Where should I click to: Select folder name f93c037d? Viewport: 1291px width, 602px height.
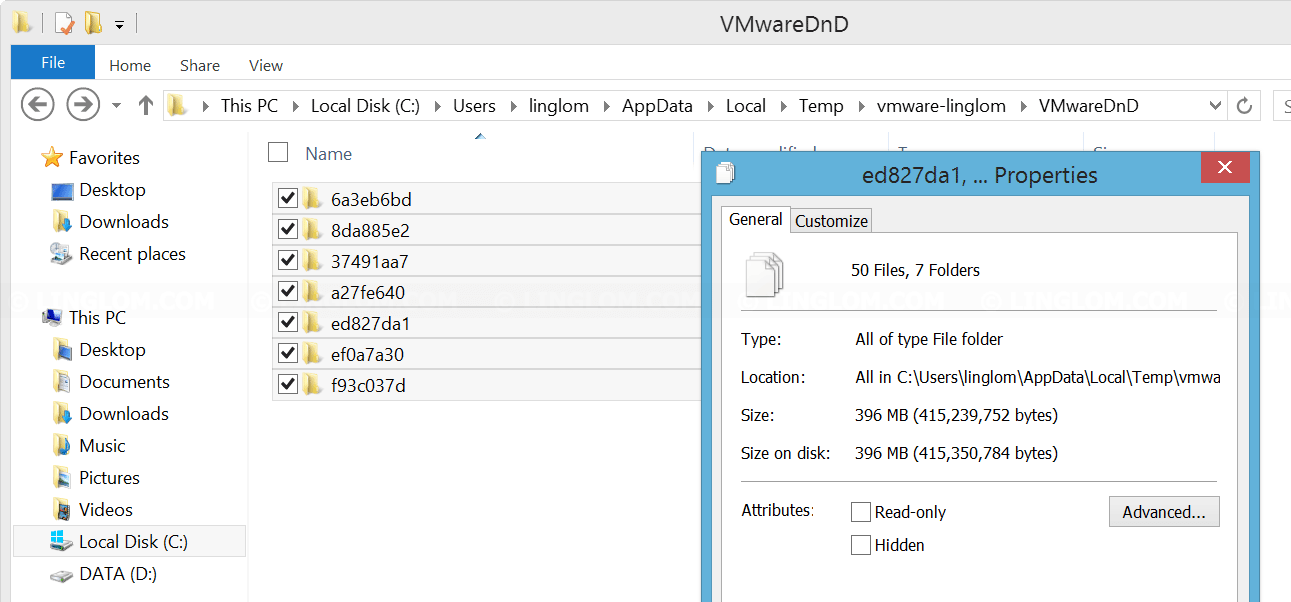click(x=368, y=386)
